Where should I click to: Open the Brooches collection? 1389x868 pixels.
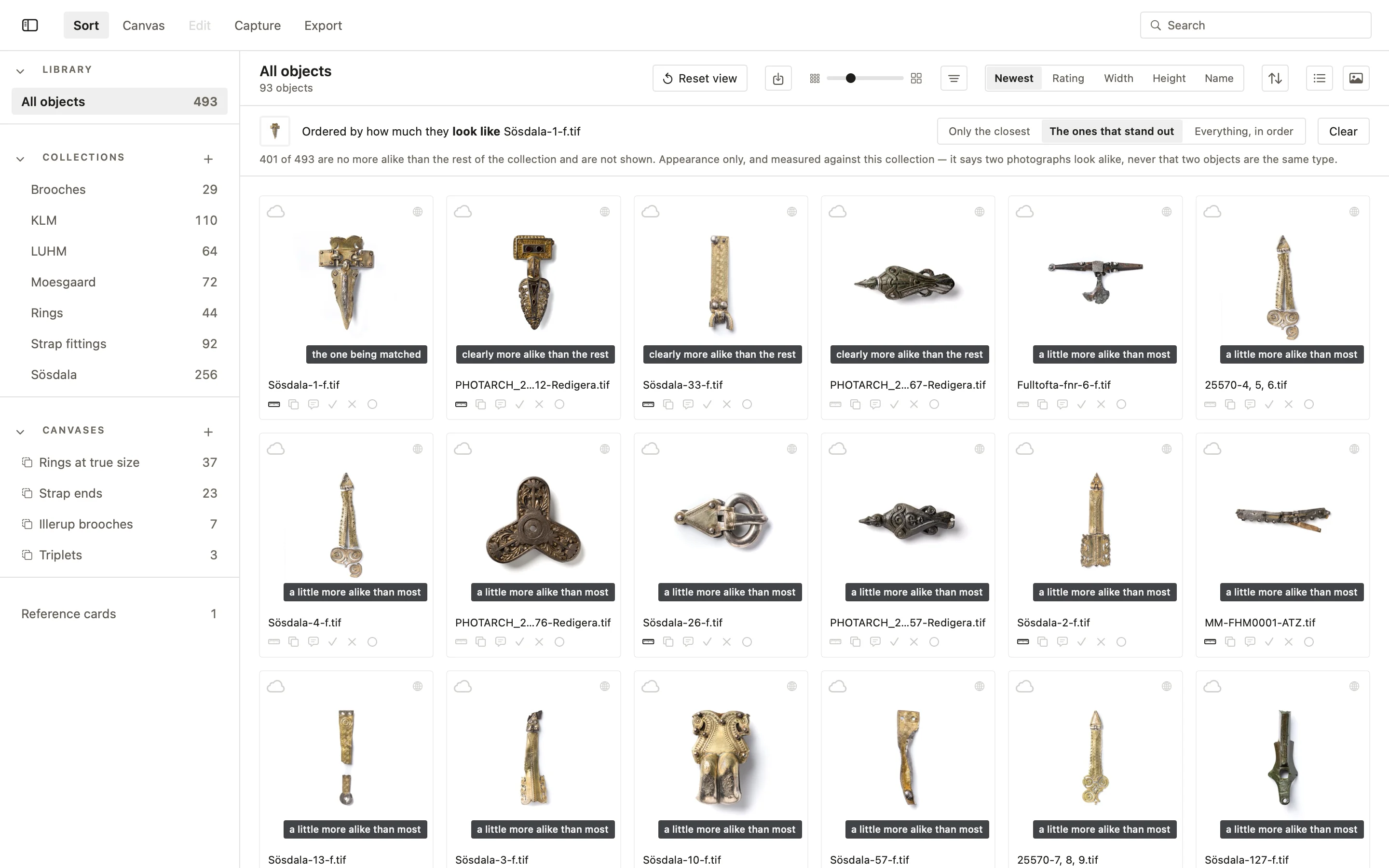120,190
